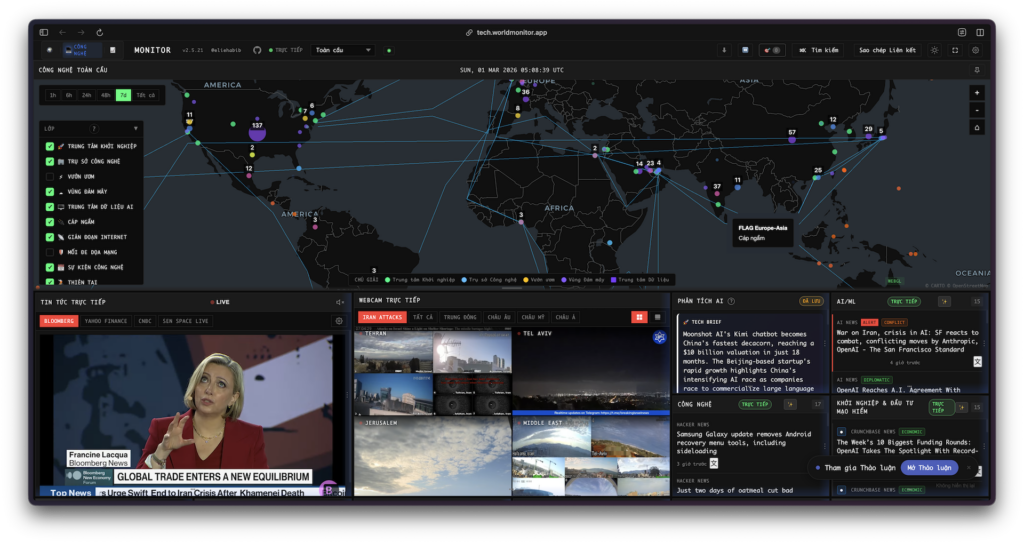
Task: Open the layers help question mark
Action: pos(94,129)
